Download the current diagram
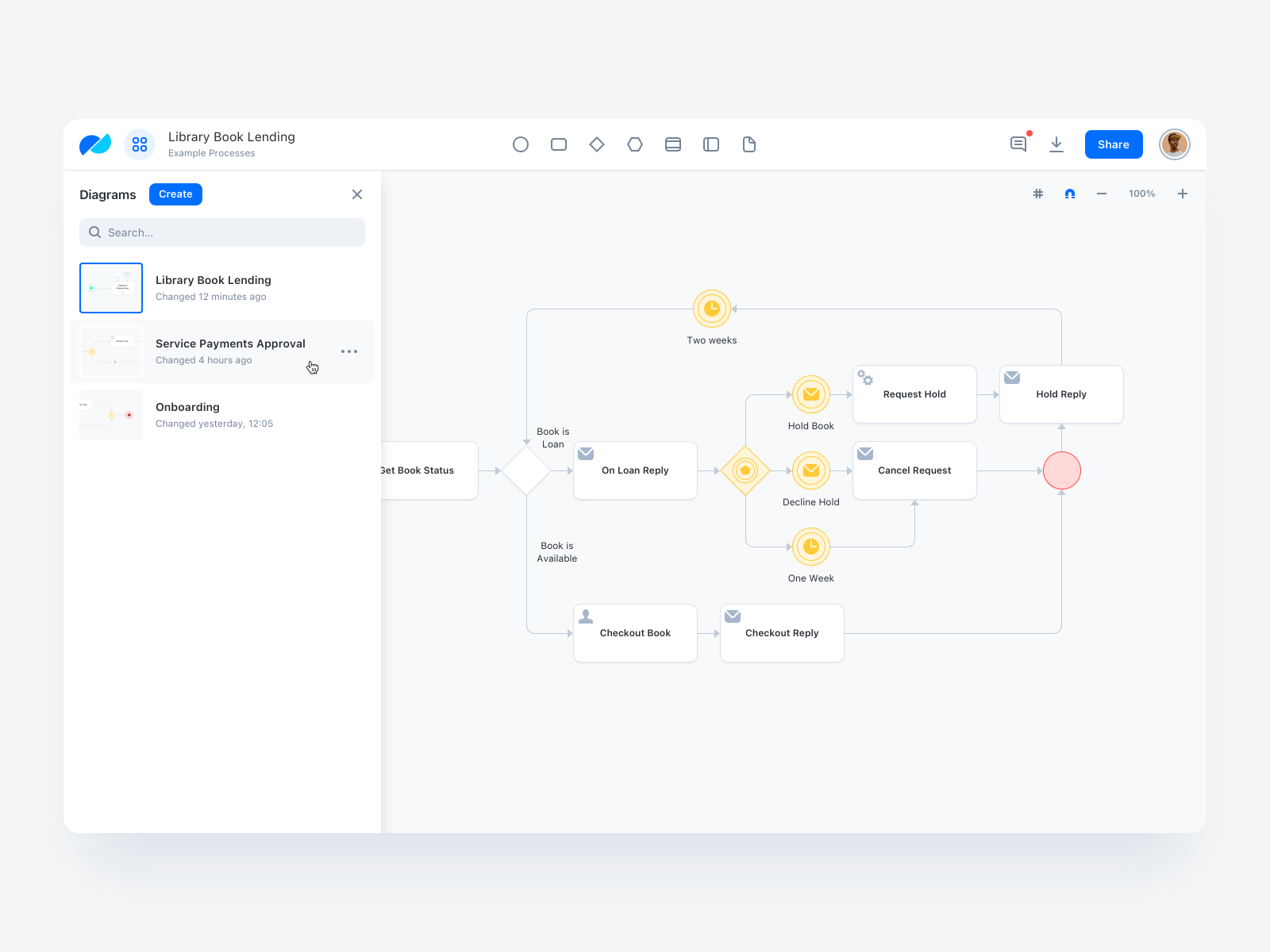The image size is (1270, 952). pos(1056,144)
